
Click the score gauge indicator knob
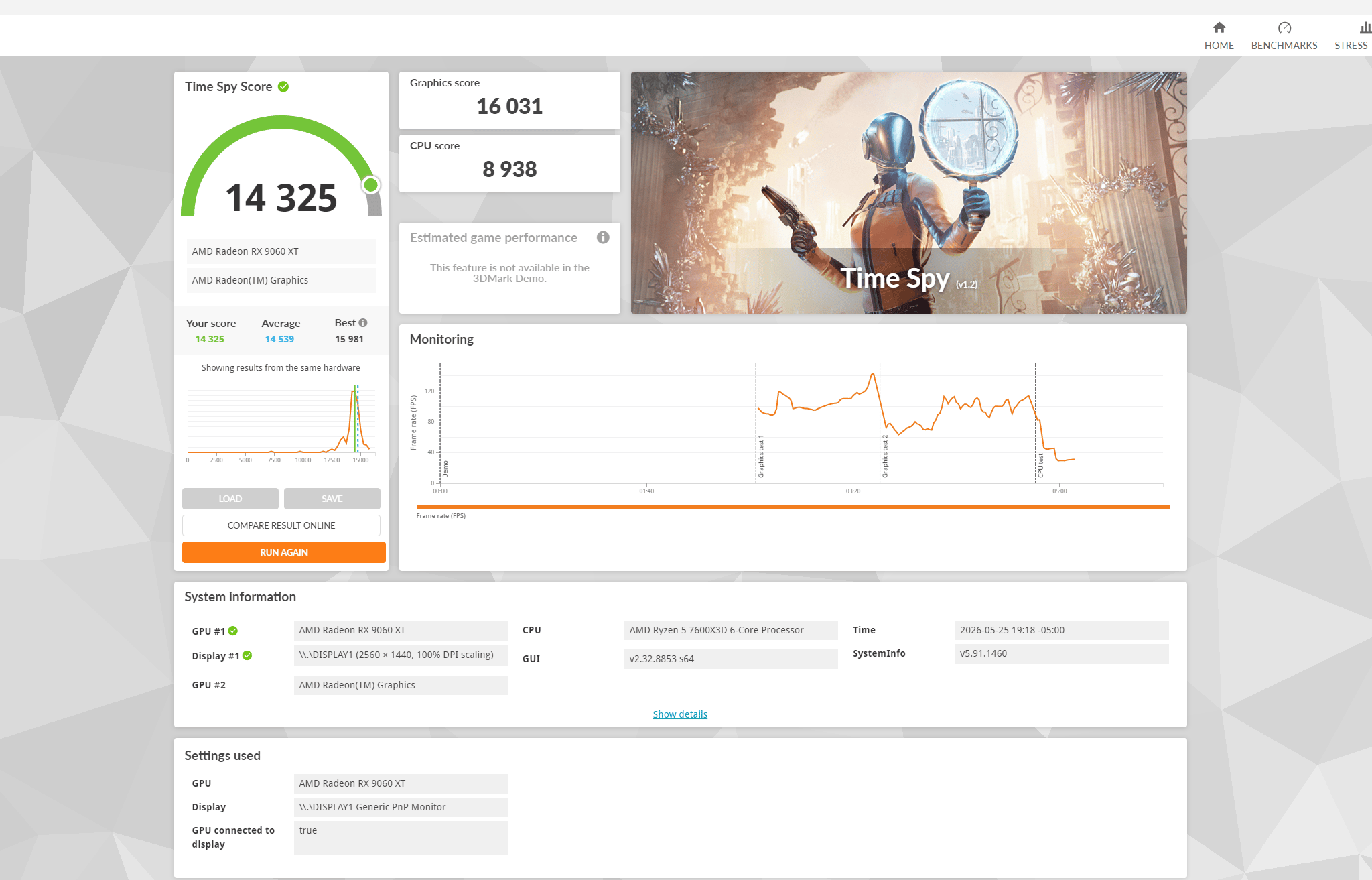(x=370, y=184)
